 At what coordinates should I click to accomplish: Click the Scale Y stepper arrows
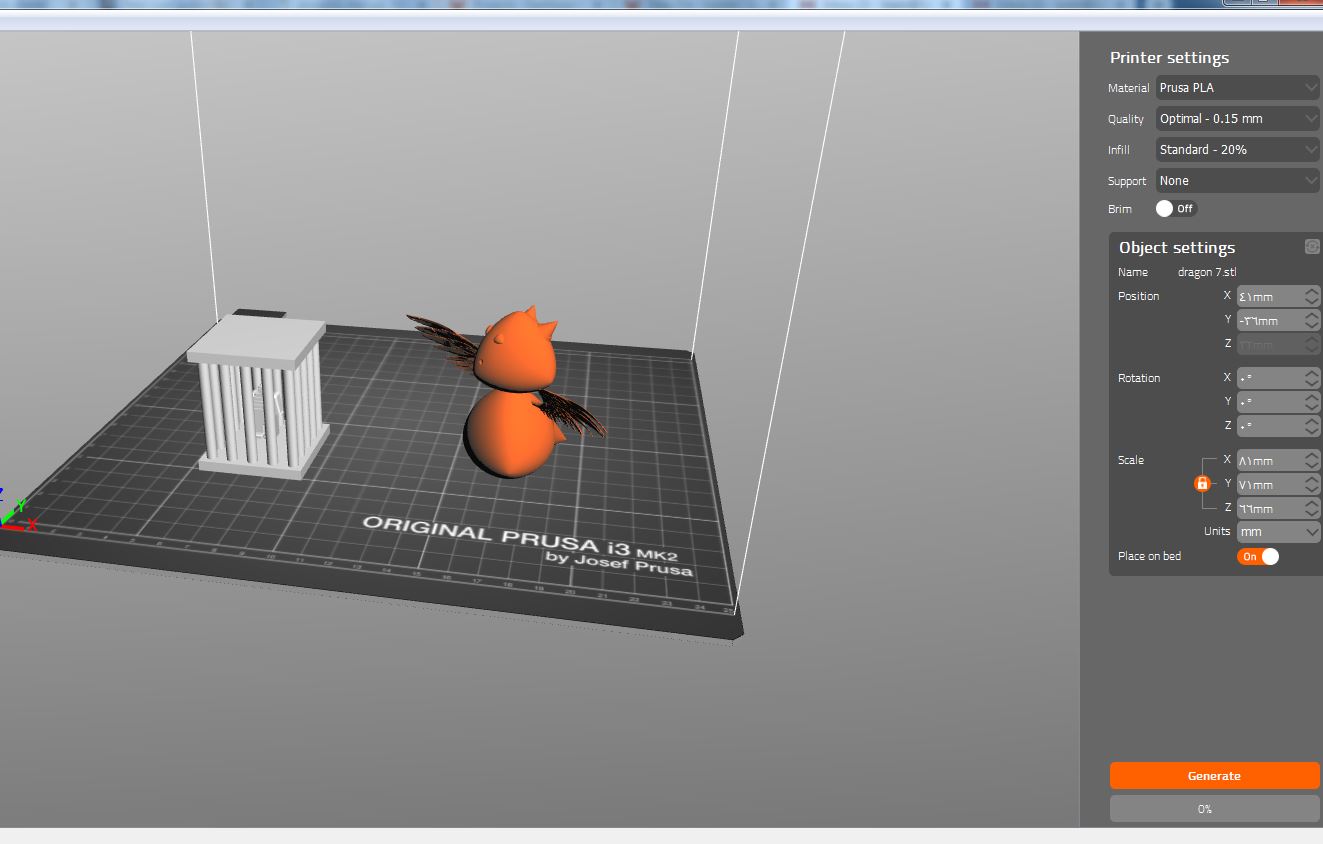pyautogui.click(x=1312, y=485)
